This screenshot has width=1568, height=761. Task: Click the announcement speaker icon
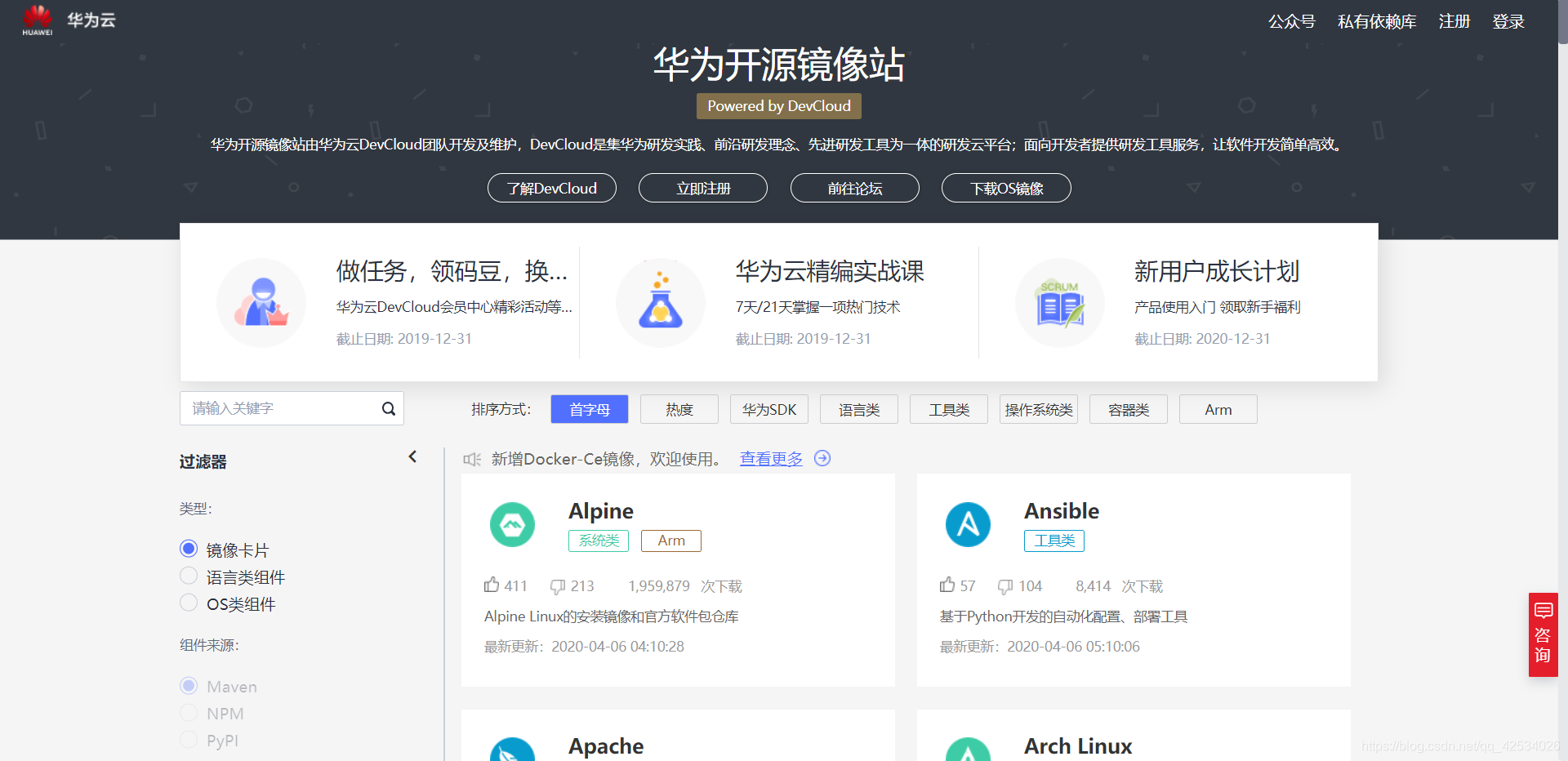[472, 460]
